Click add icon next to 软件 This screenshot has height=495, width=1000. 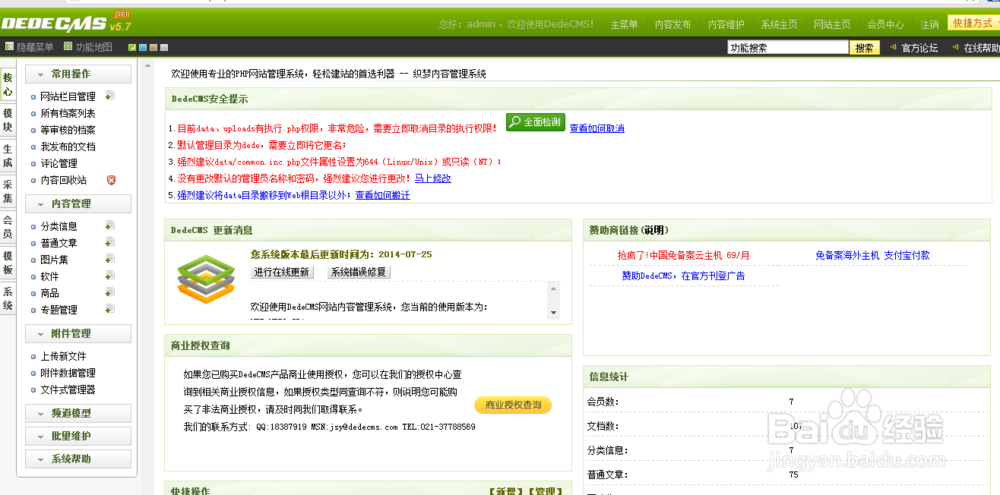coord(110,276)
